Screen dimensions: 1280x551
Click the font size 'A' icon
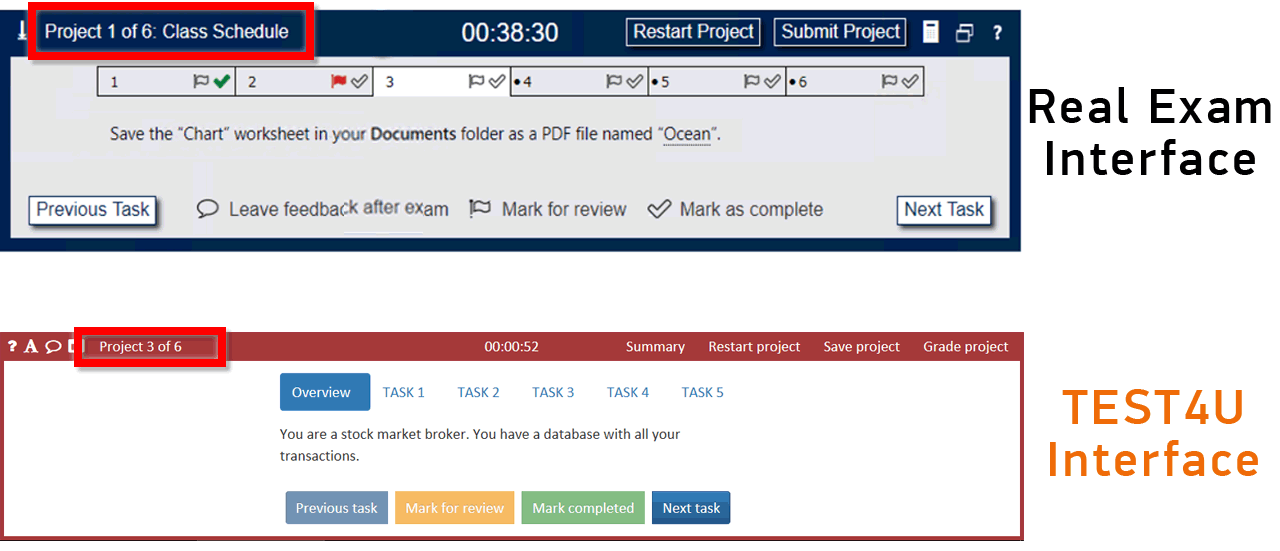(31, 347)
